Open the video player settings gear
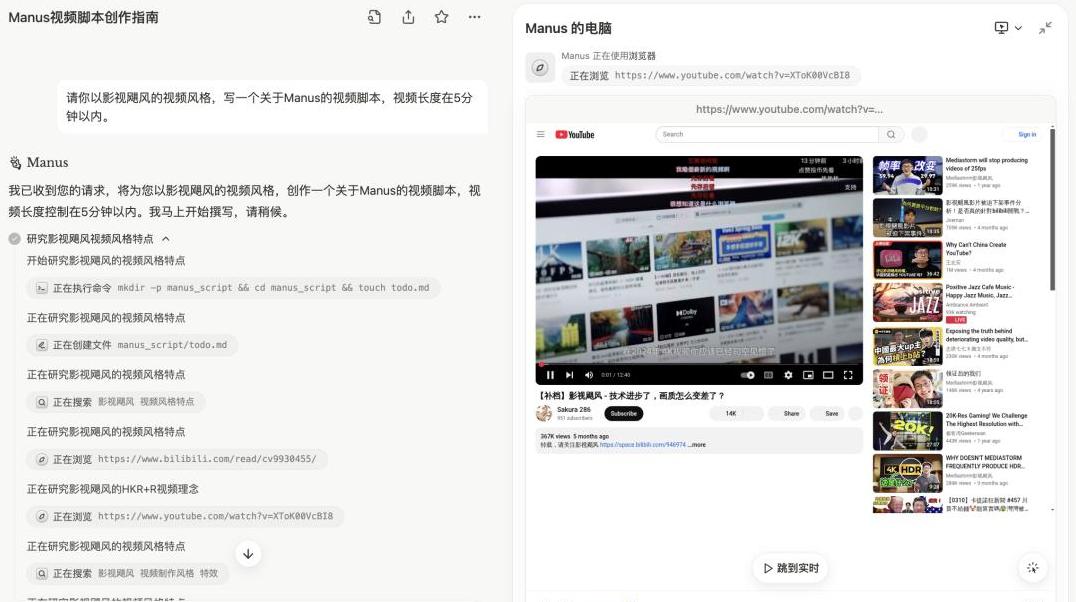The height and width of the screenshot is (602, 1076). pos(788,375)
